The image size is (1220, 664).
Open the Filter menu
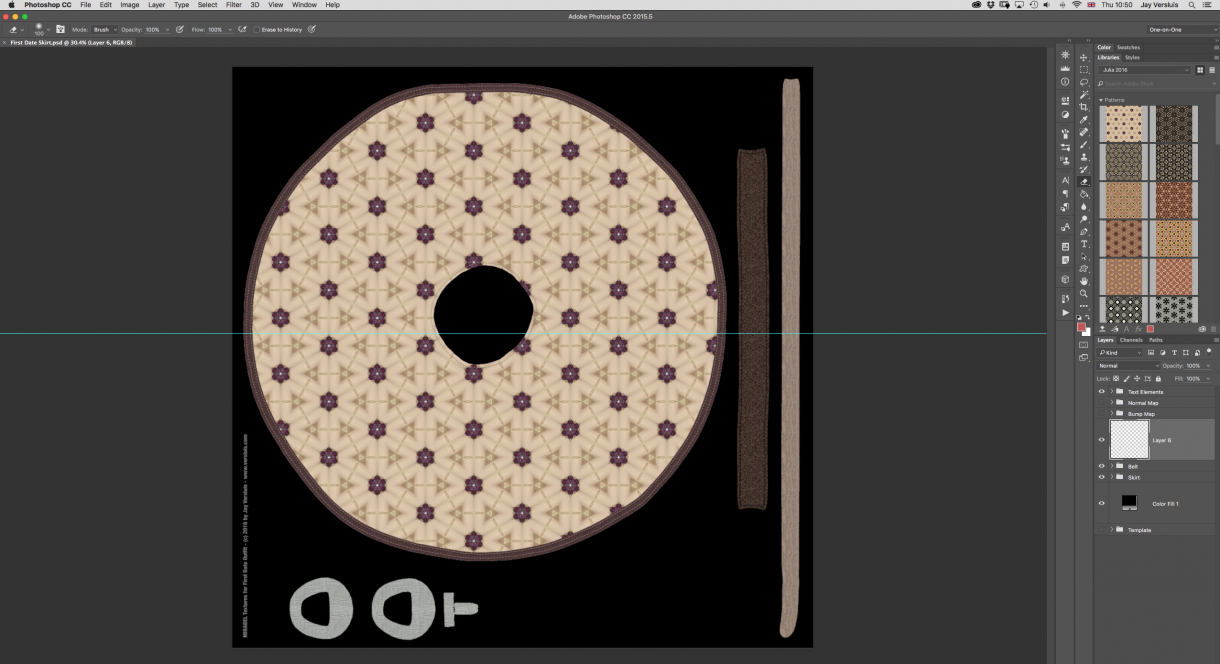[233, 5]
